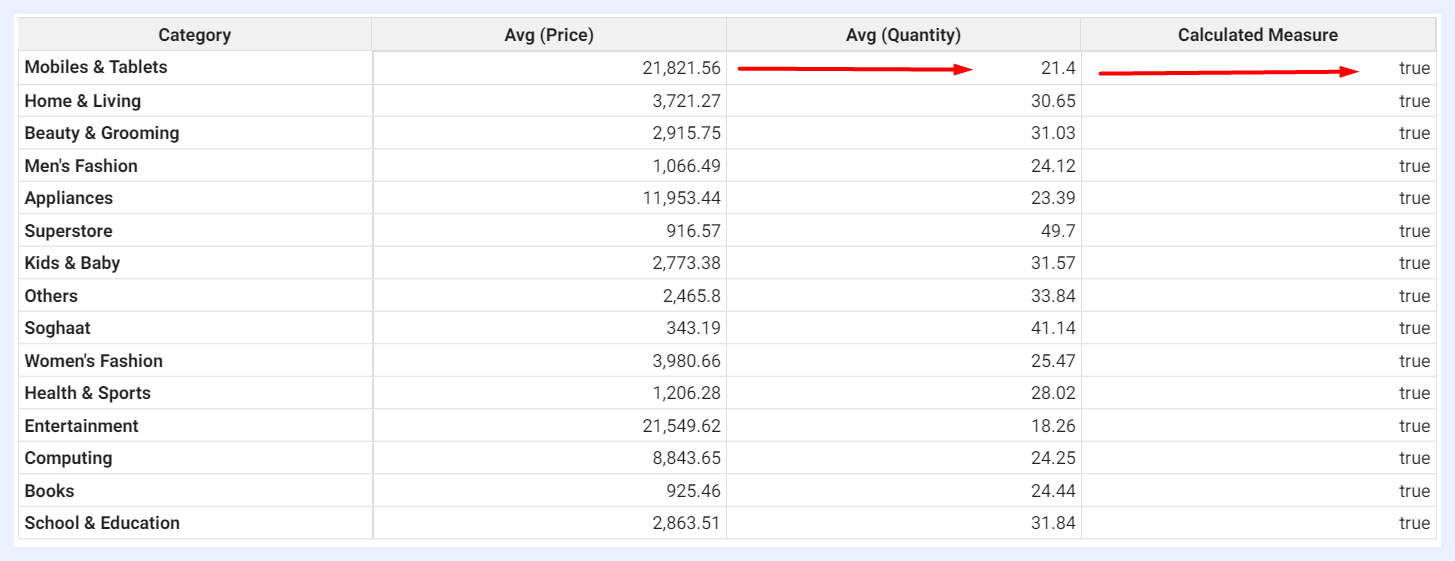The height and width of the screenshot is (561, 1455).
Task: Click the Men's Fashion row label
Action: 81,166
